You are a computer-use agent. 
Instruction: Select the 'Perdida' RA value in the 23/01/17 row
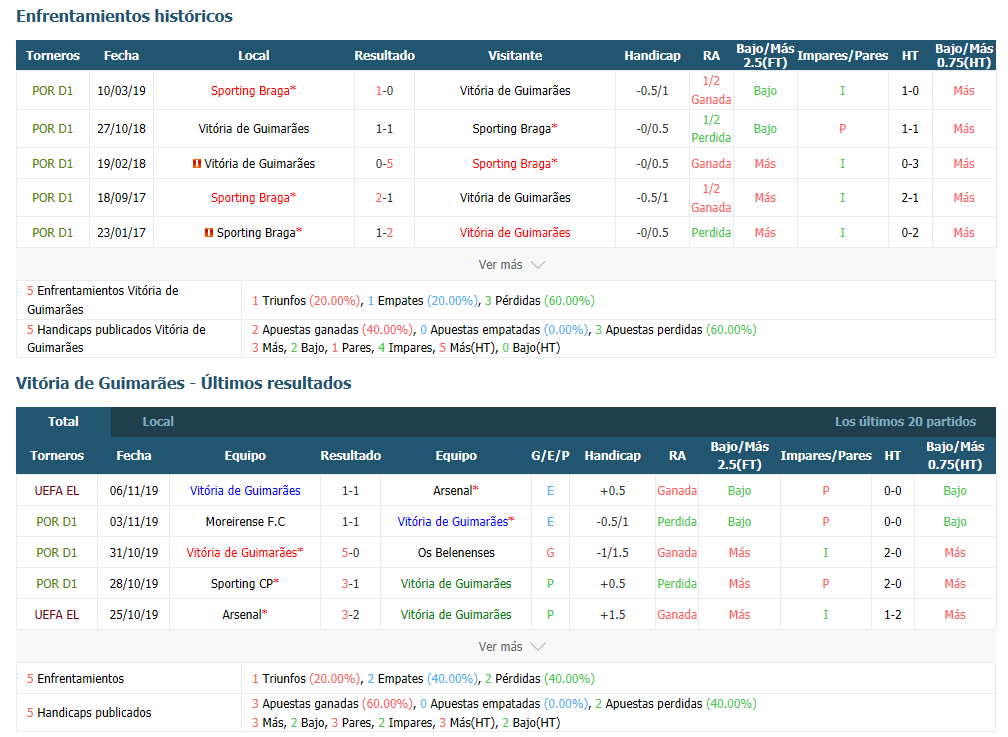[x=711, y=233]
